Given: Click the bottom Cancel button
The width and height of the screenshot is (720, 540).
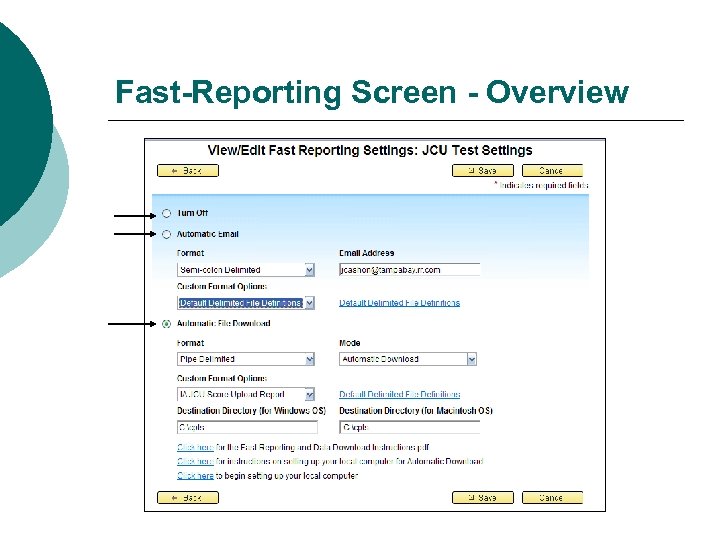Looking at the screenshot, I should (x=552, y=498).
